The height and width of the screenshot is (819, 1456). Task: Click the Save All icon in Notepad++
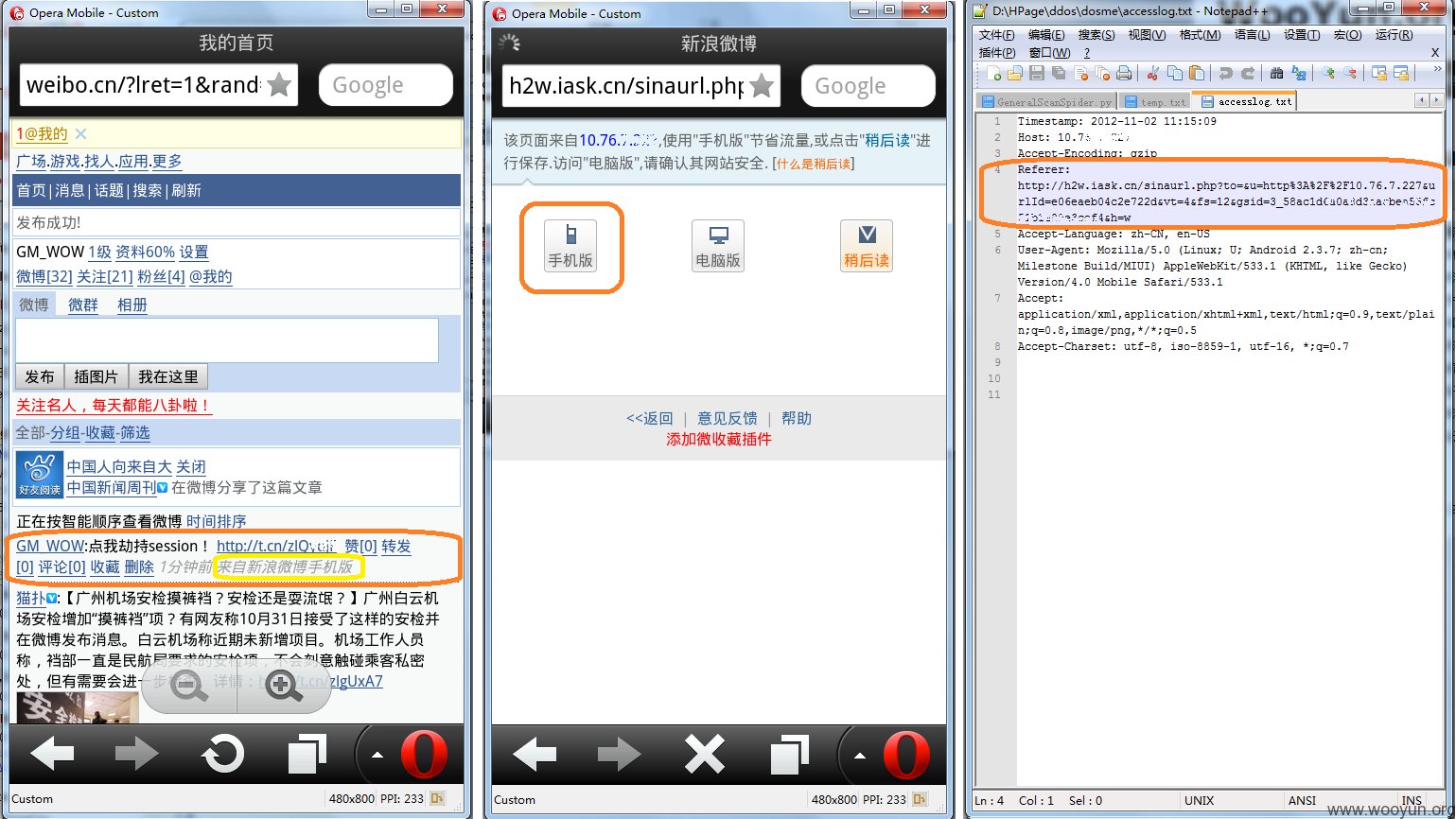pos(1059,73)
